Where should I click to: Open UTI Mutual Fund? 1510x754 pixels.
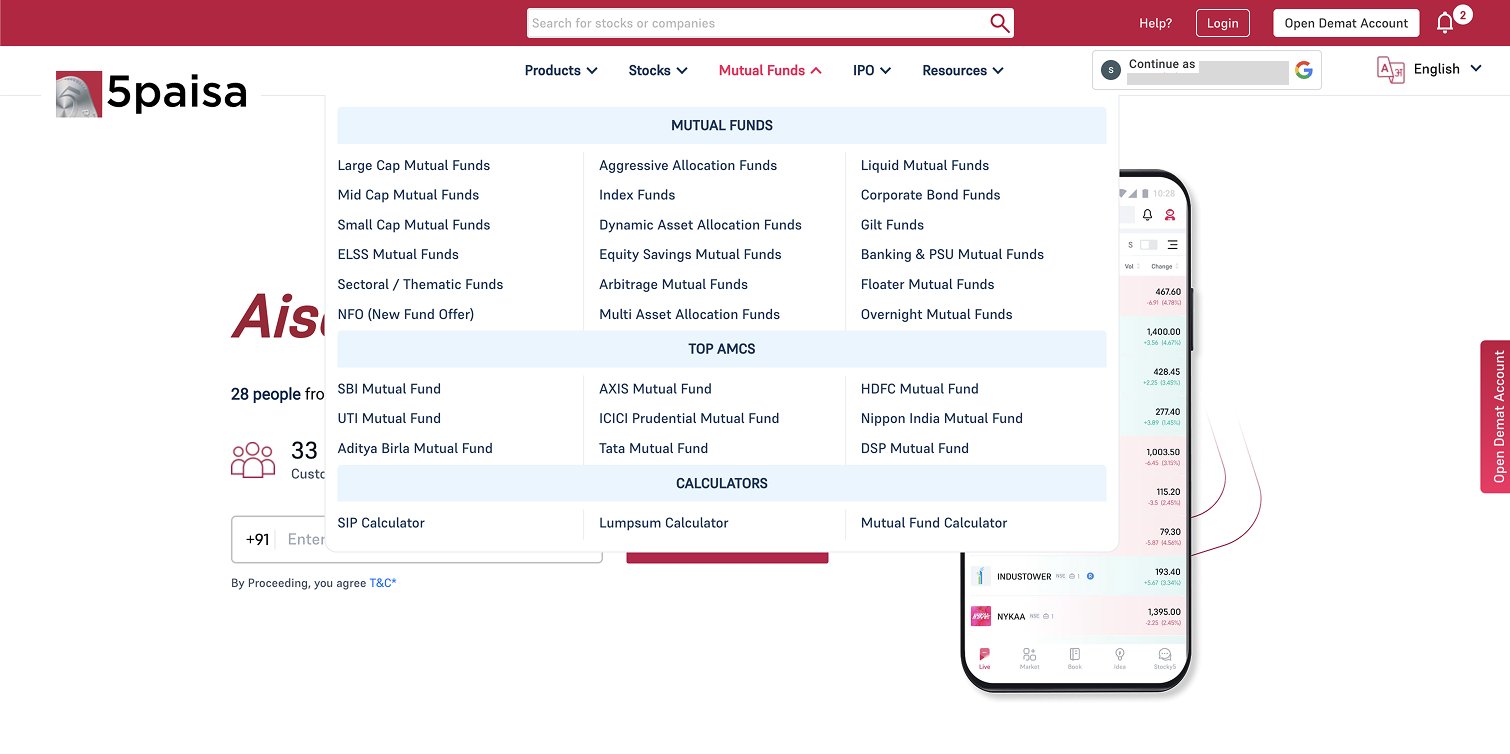pyautogui.click(x=389, y=418)
